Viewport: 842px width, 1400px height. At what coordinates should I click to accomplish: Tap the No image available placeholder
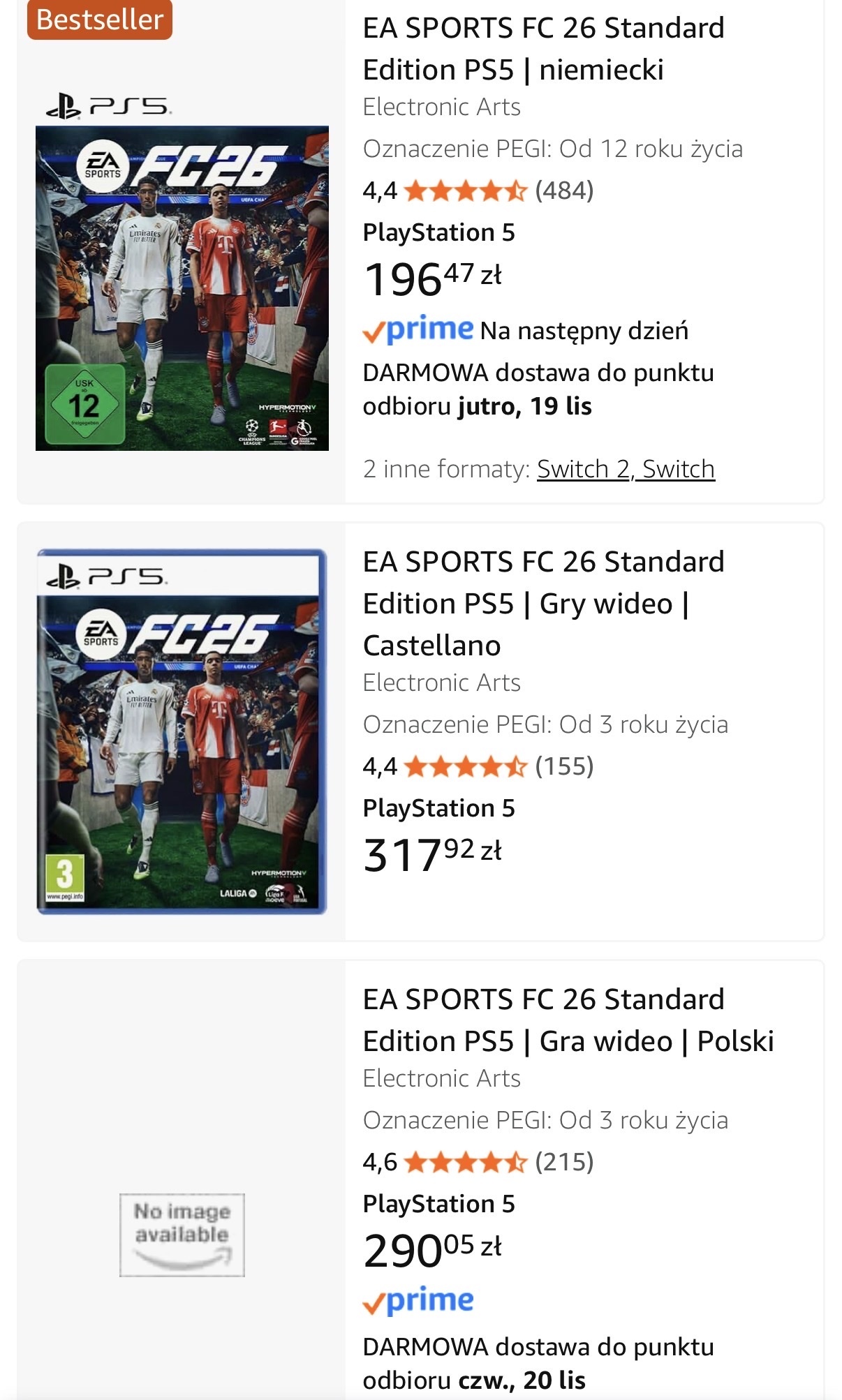pyautogui.click(x=182, y=1235)
